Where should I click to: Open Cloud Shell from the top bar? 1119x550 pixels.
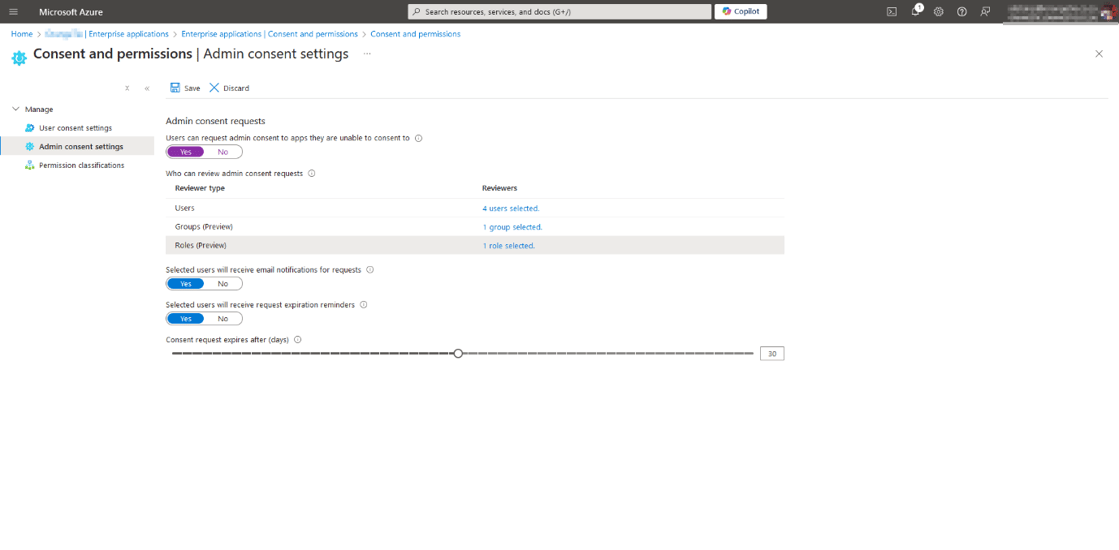[891, 11]
